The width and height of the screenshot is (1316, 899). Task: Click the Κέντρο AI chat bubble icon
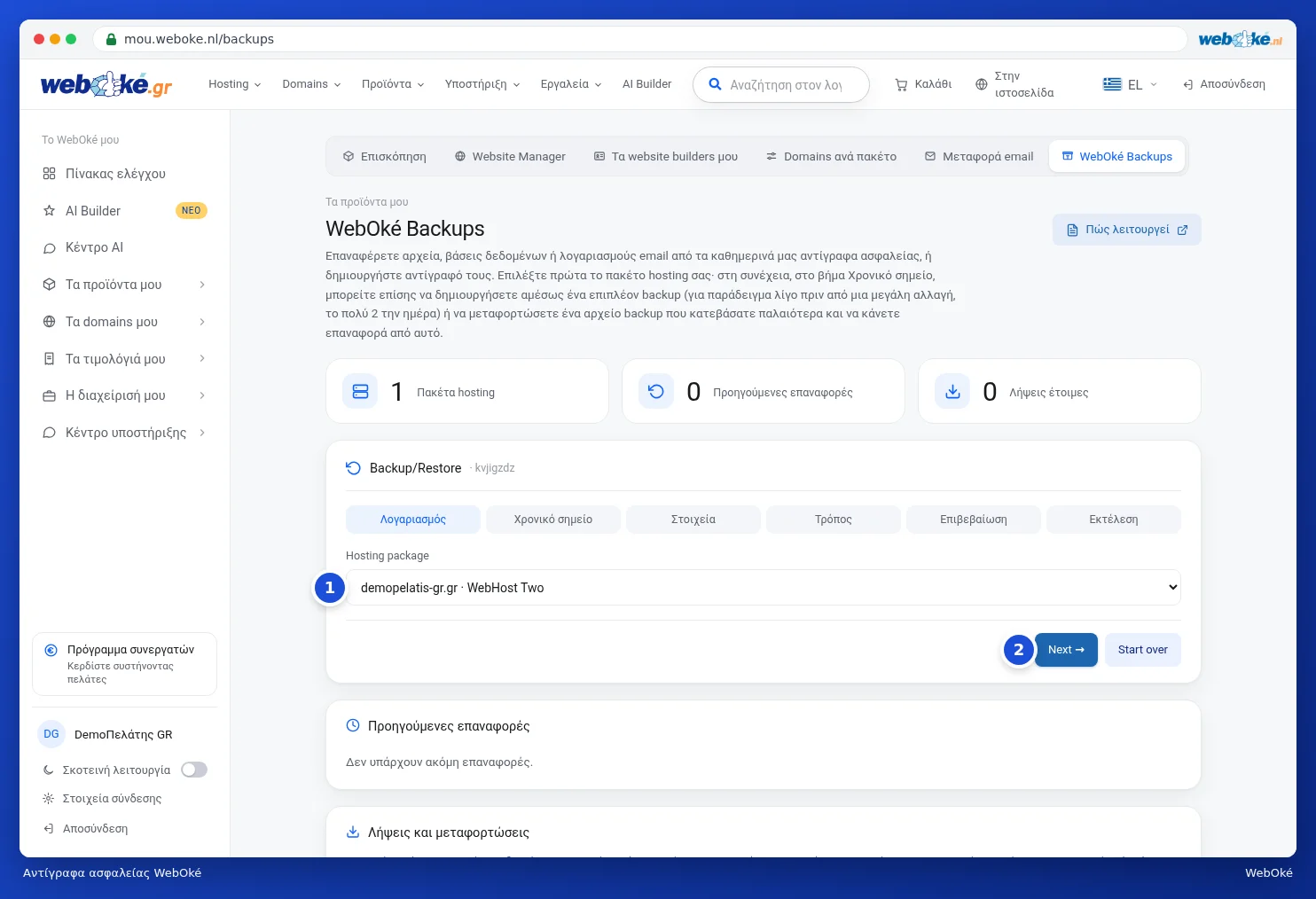tap(50, 248)
